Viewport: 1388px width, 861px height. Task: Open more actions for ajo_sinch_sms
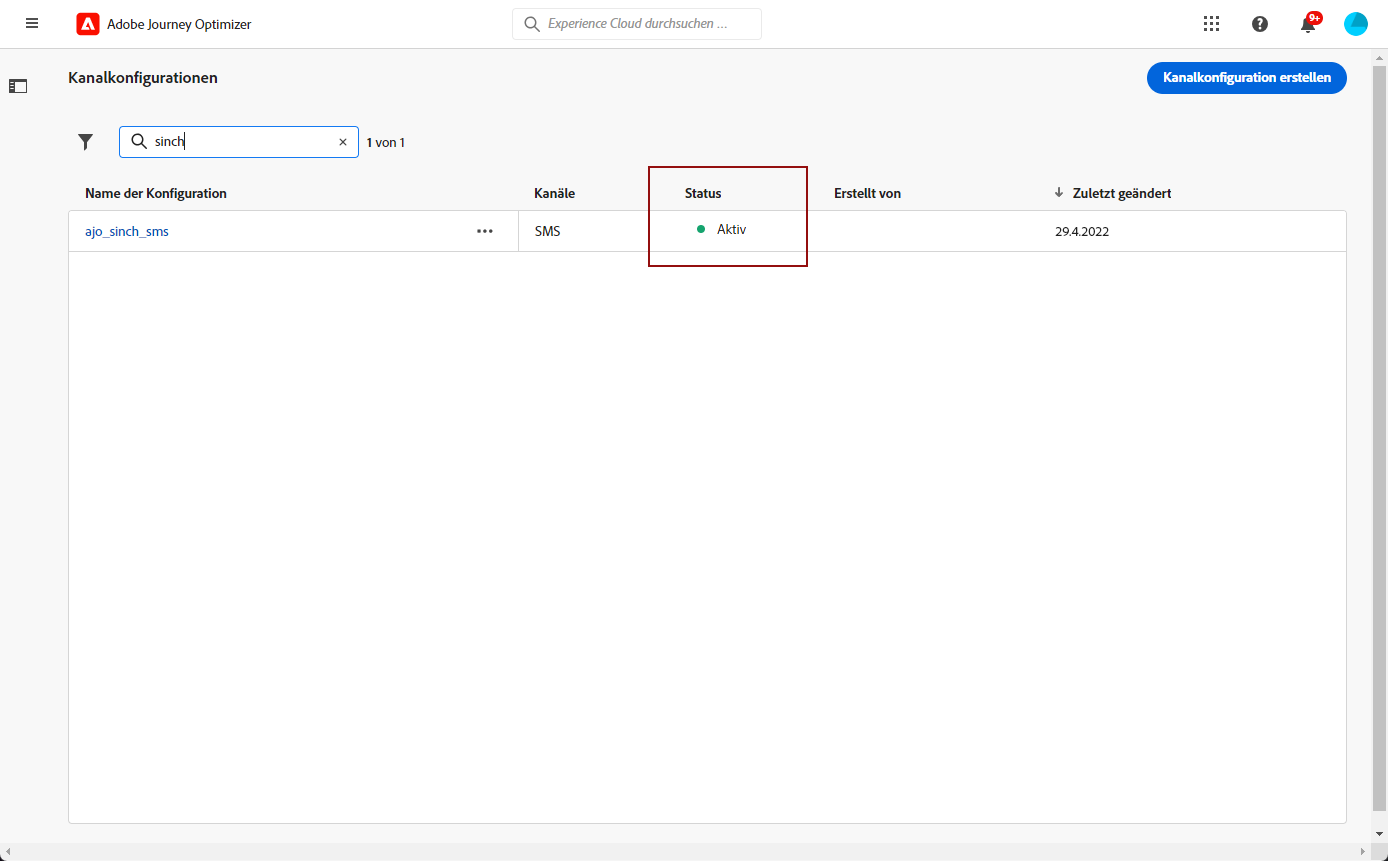[x=485, y=231]
